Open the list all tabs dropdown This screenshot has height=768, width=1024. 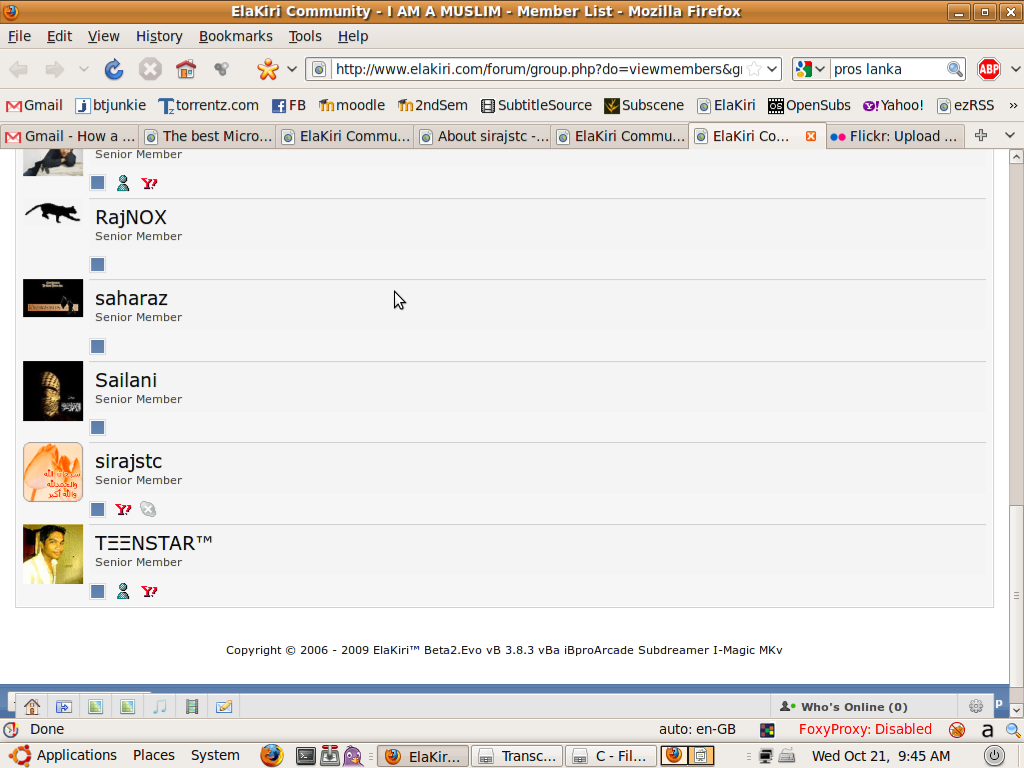click(1010, 135)
